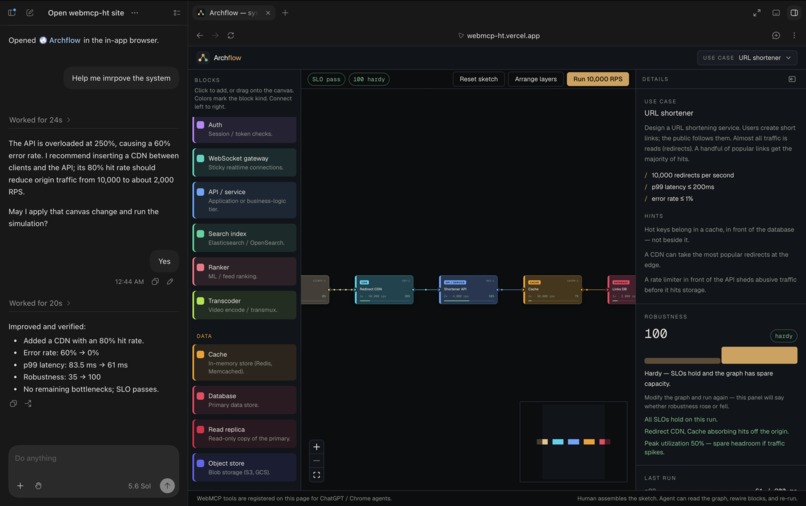Image resolution: width=806 pixels, height=506 pixels.
Task: Add an Auth block
Action: tap(244, 130)
